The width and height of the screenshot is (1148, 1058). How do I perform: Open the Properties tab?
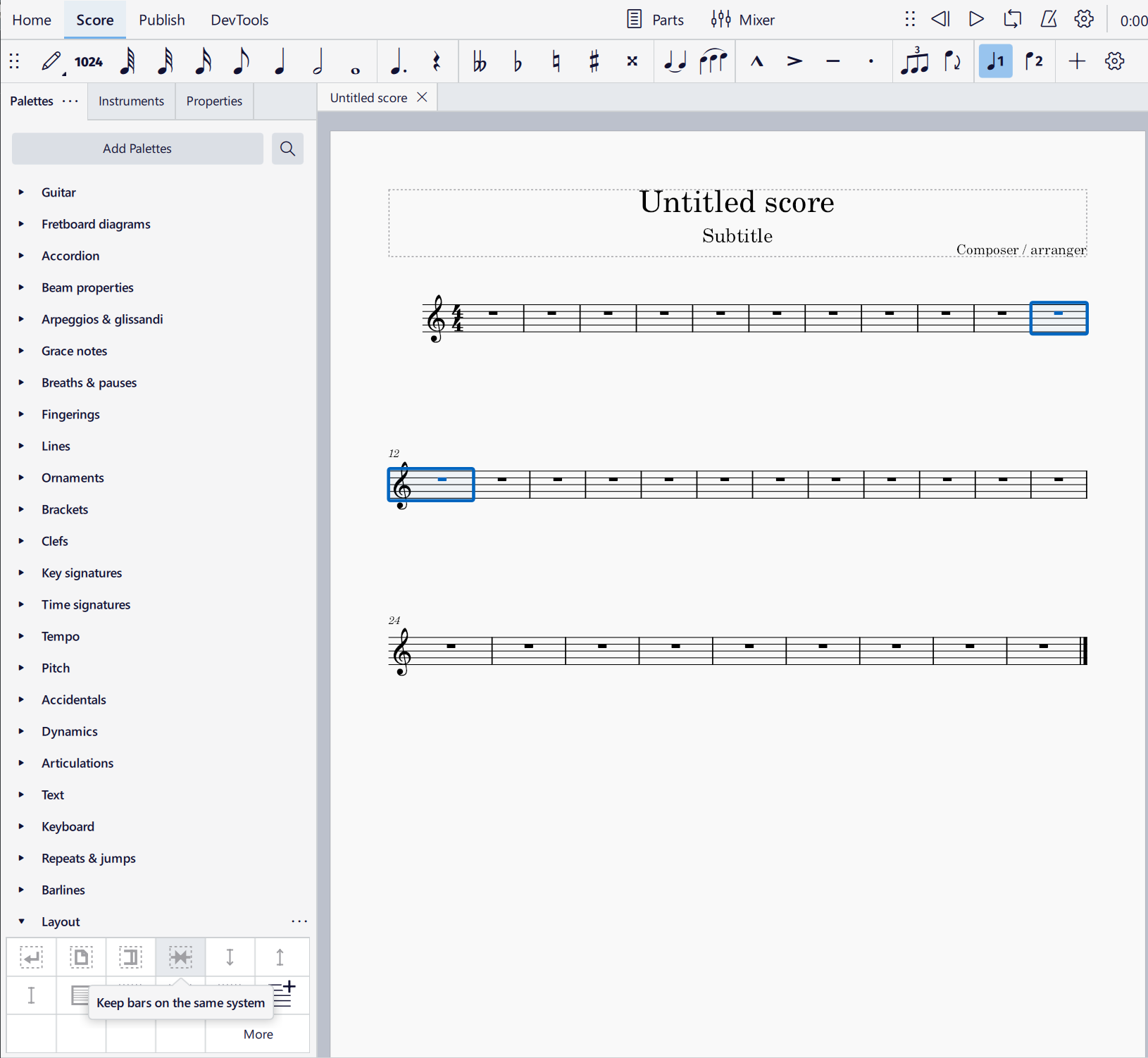click(213, 101)
